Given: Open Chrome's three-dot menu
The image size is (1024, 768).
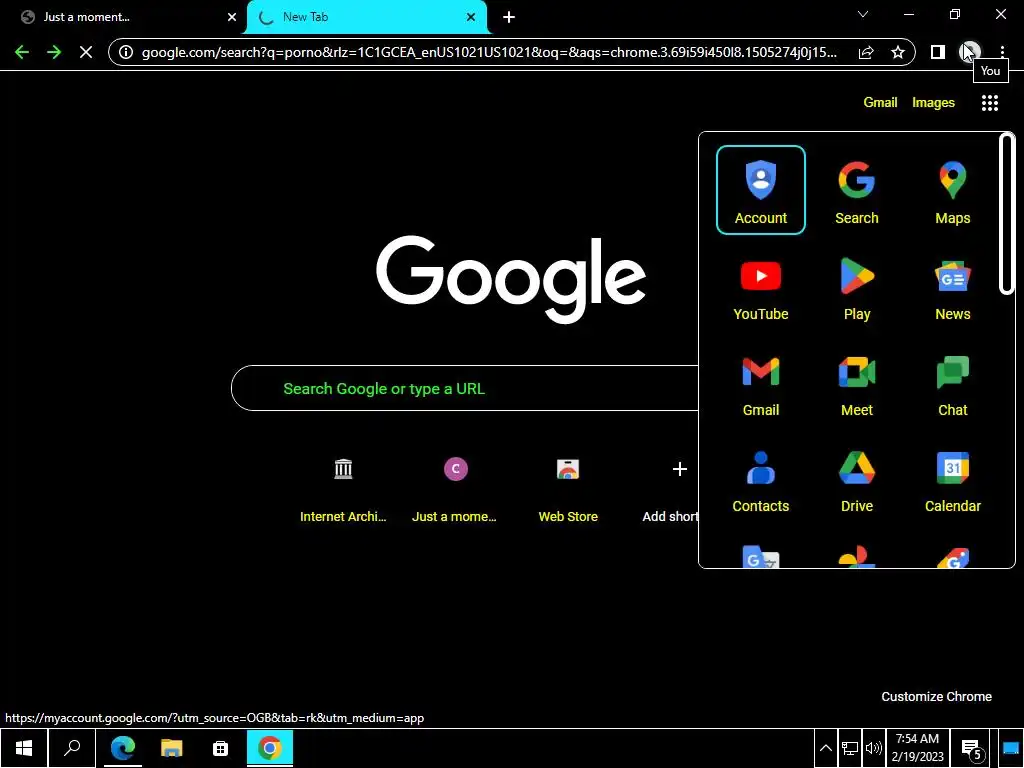Looking at the screenshot, I should [1002, 52].
